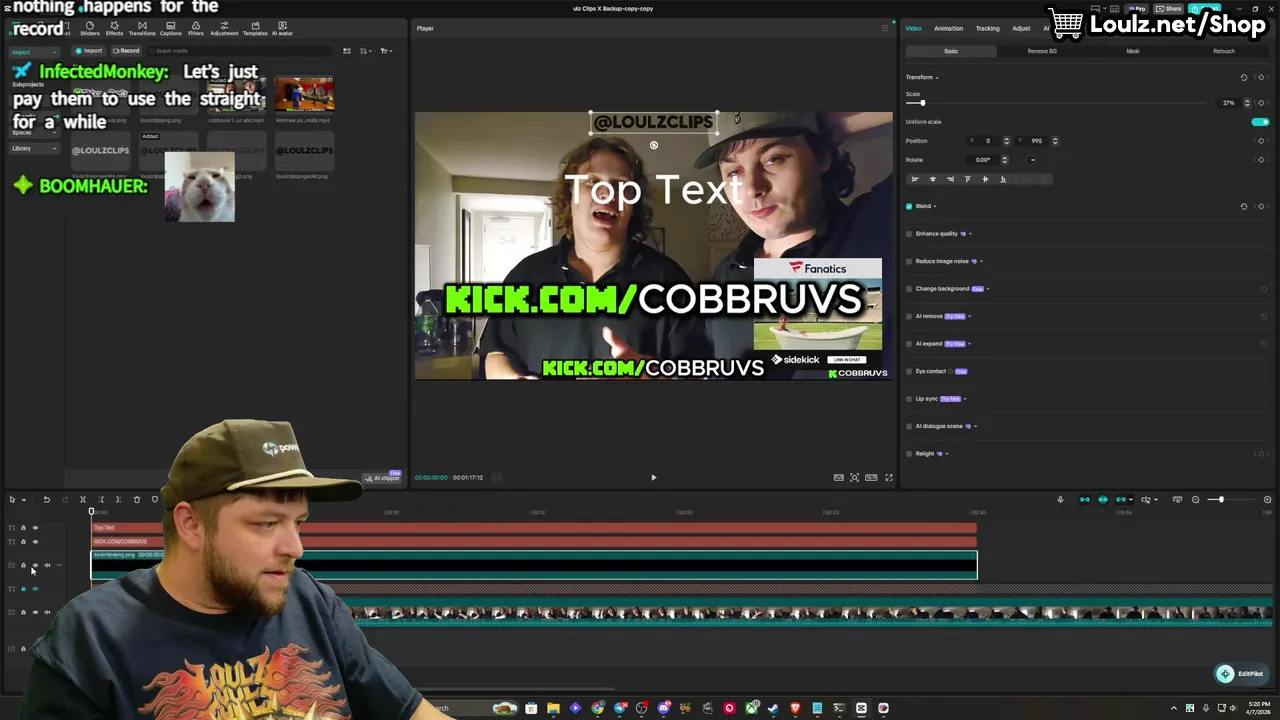Open the AI avatar panel
1280x720 pixels.
point(283,28)
